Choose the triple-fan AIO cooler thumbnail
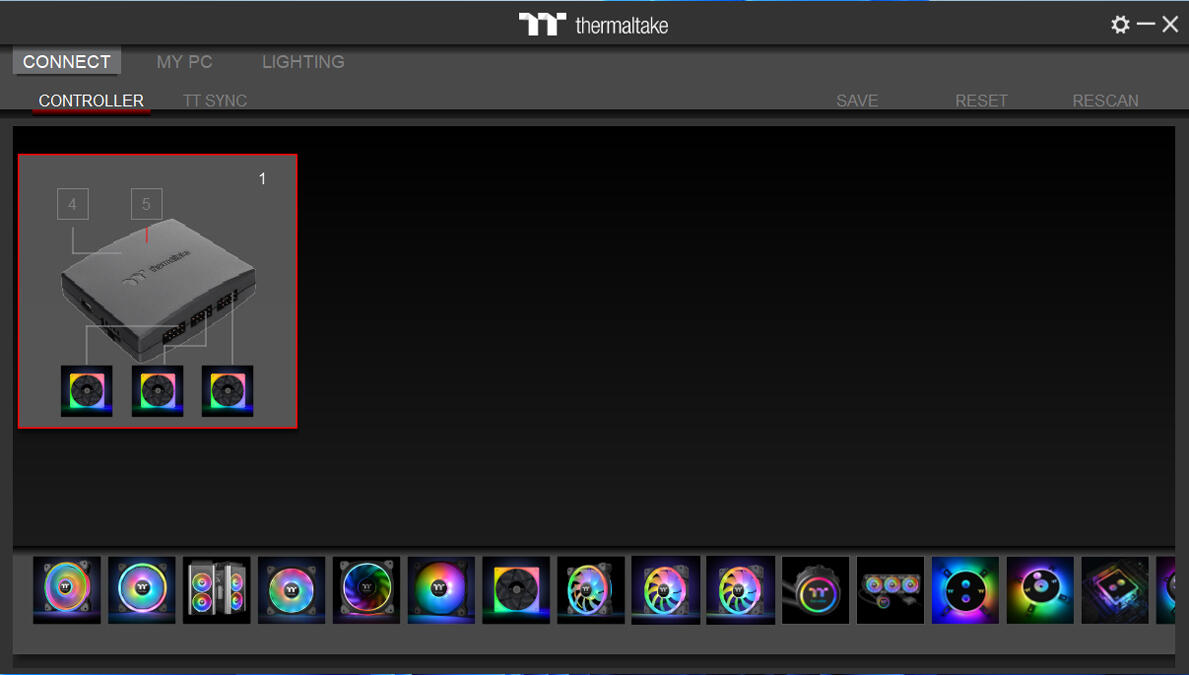This screenshot has height=675, width=1189. 890,590
